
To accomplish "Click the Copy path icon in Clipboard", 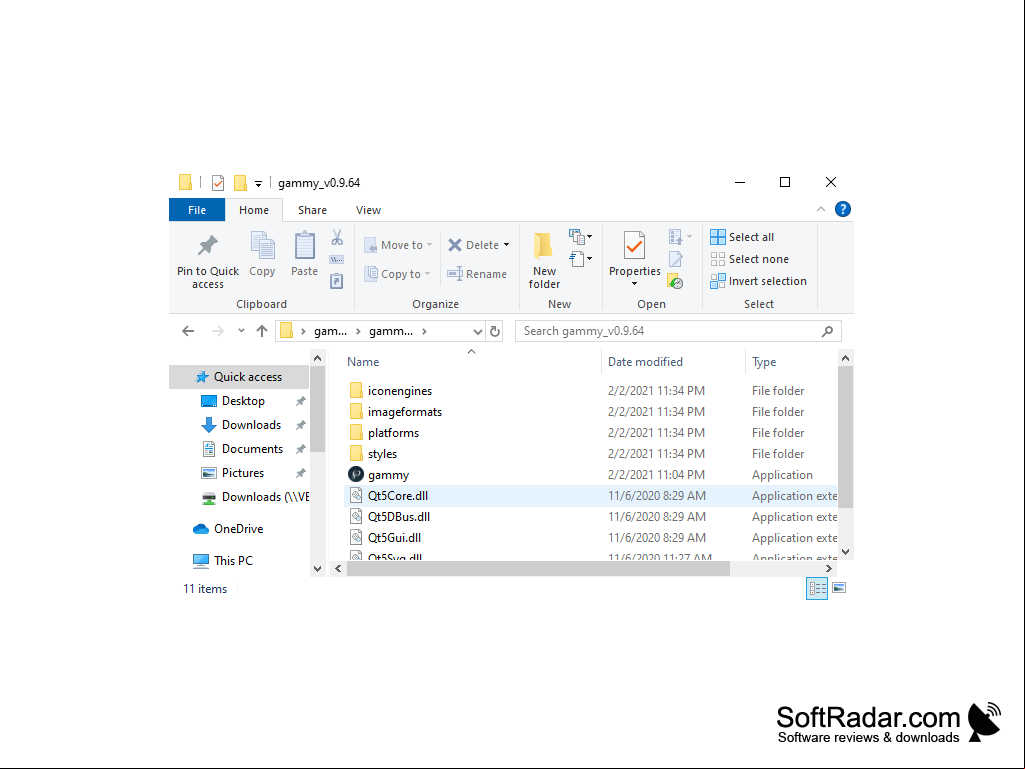I will pos(337,260).
